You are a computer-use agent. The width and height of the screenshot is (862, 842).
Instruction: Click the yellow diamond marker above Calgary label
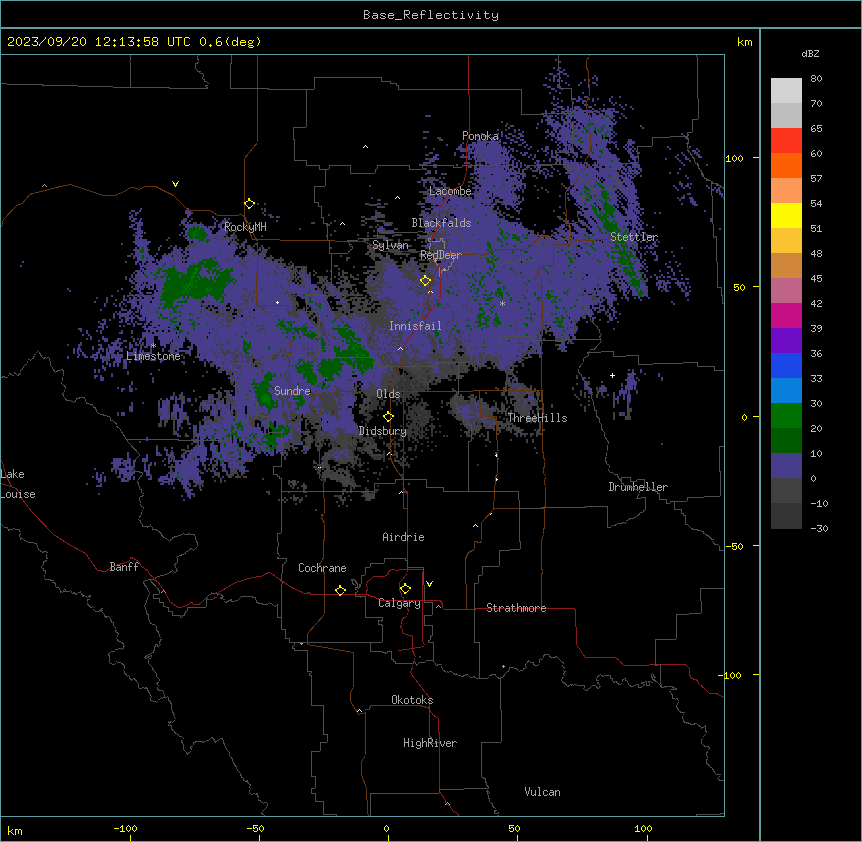[405, 589]
